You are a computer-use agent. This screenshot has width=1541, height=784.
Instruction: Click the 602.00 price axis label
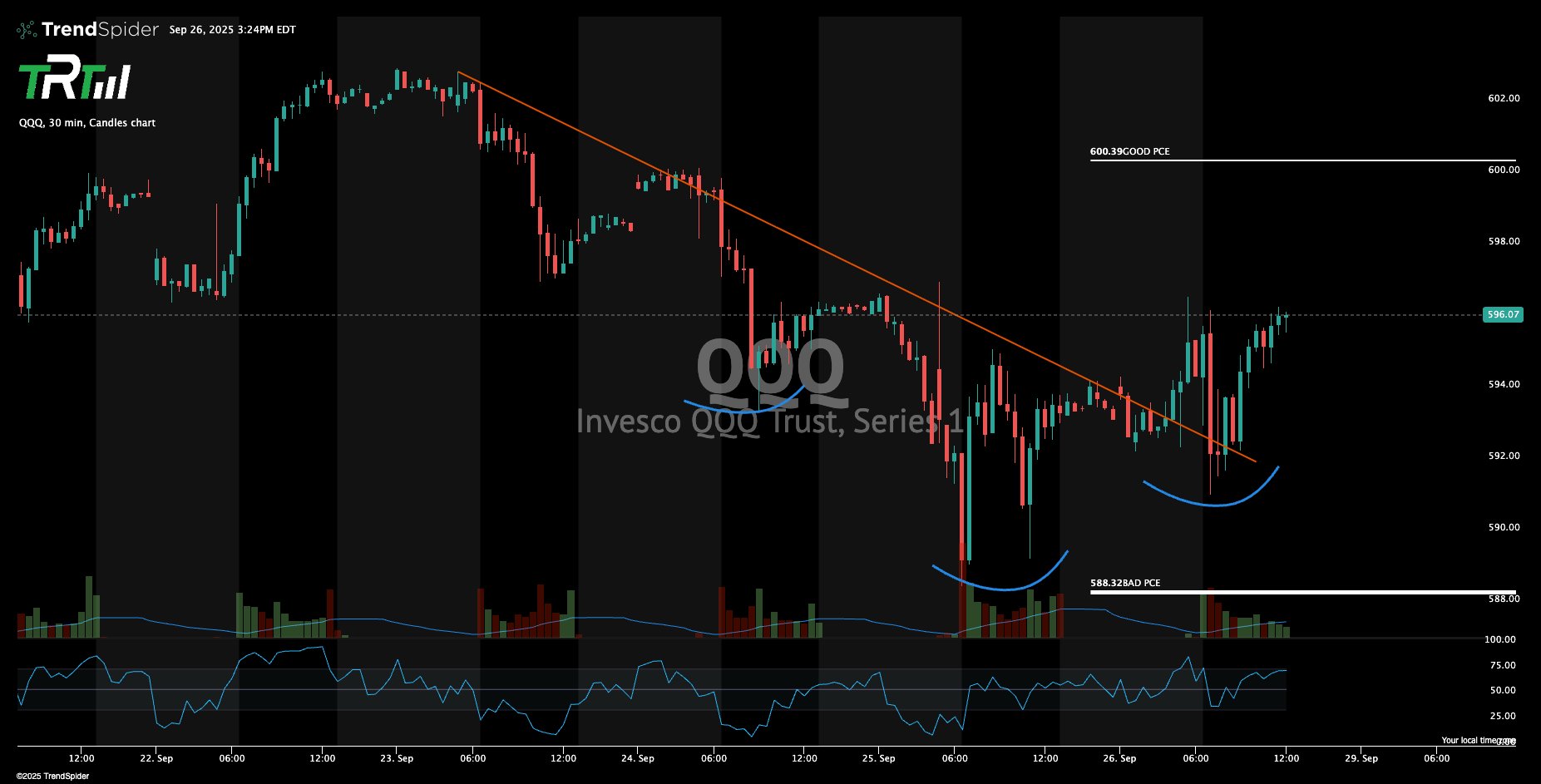(1504, 98)
